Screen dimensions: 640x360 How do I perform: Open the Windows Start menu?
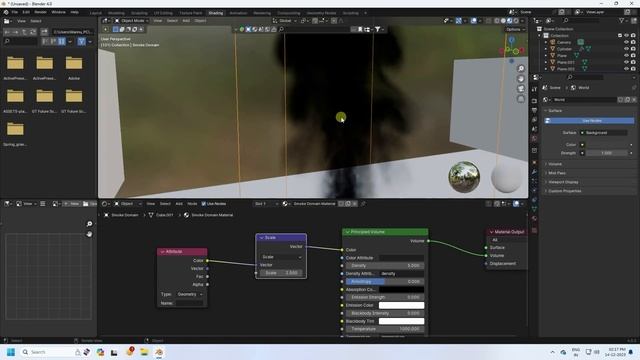tap(11, 352)
